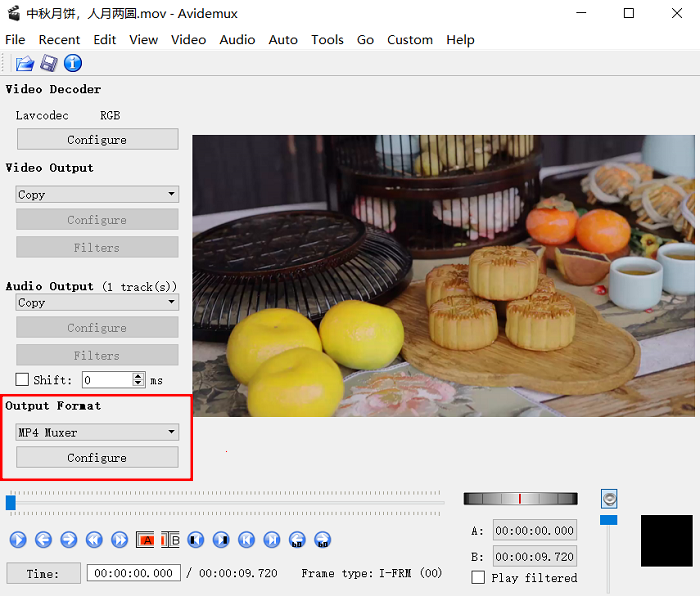700x596 pixels.
Task: Enable the audio Shift checkbox
Action: tap(22, 380)
